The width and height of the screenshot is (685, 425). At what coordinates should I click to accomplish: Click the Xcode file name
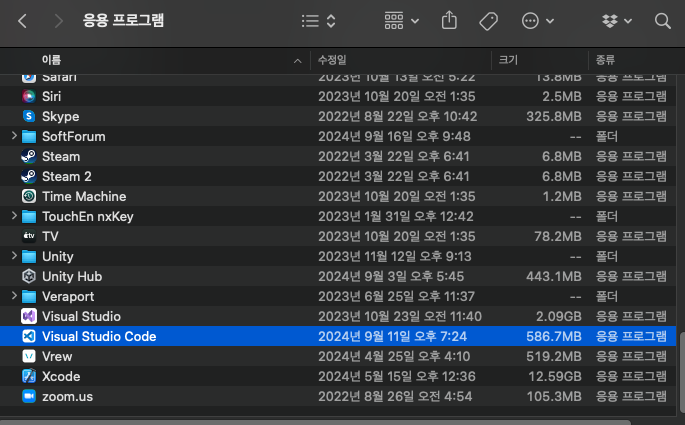61,377
